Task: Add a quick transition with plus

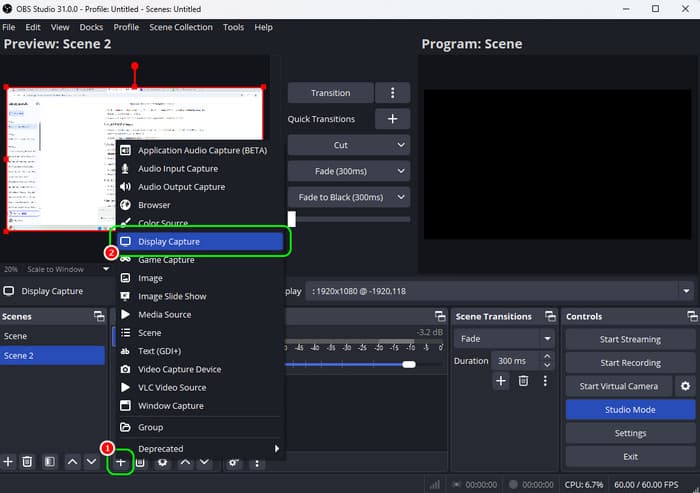Action: click(392, 119)
